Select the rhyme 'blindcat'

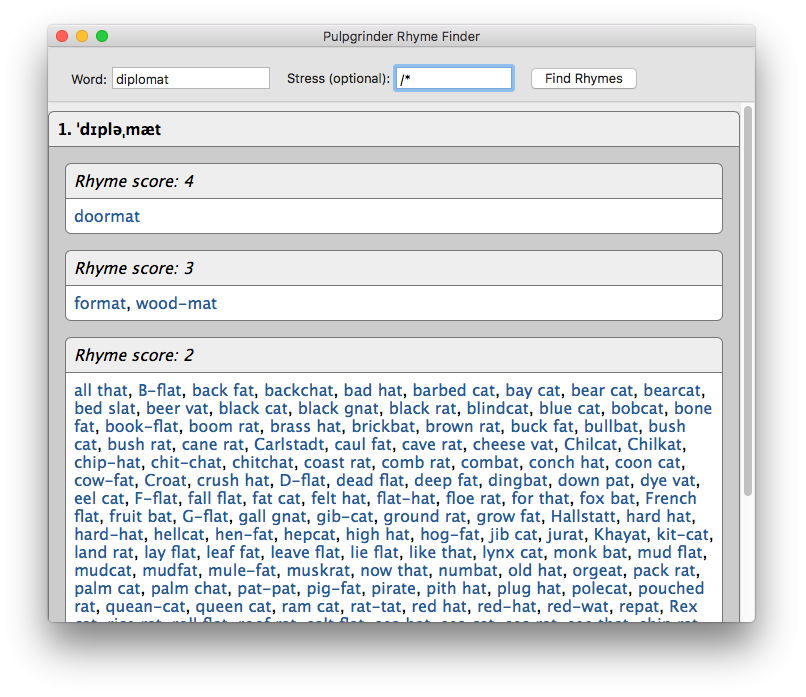click(x=498, y=409)
